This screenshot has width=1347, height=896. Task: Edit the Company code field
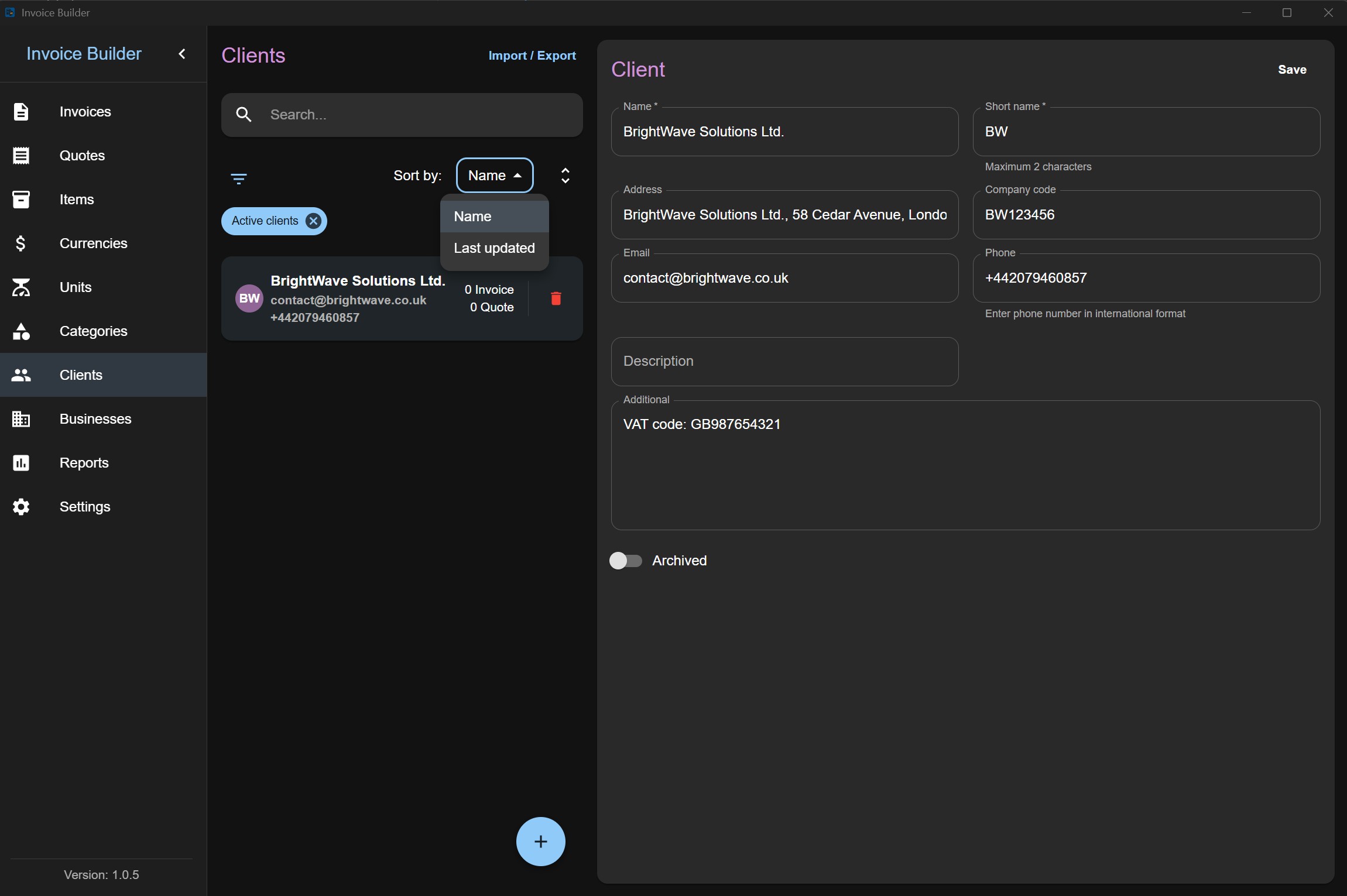(x=1146, y=215)
